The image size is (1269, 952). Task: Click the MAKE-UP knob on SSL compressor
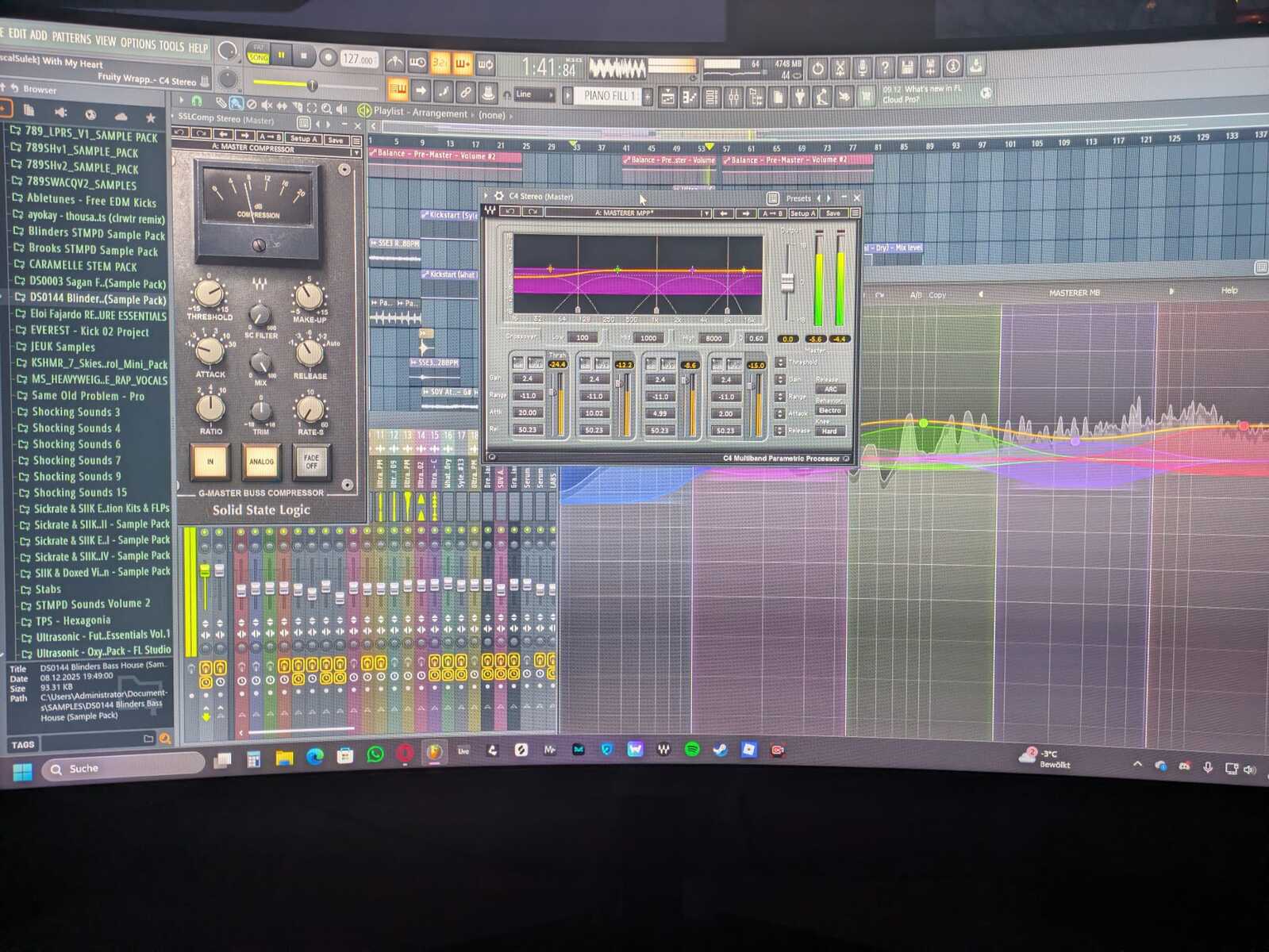click(x=309, y=296)
